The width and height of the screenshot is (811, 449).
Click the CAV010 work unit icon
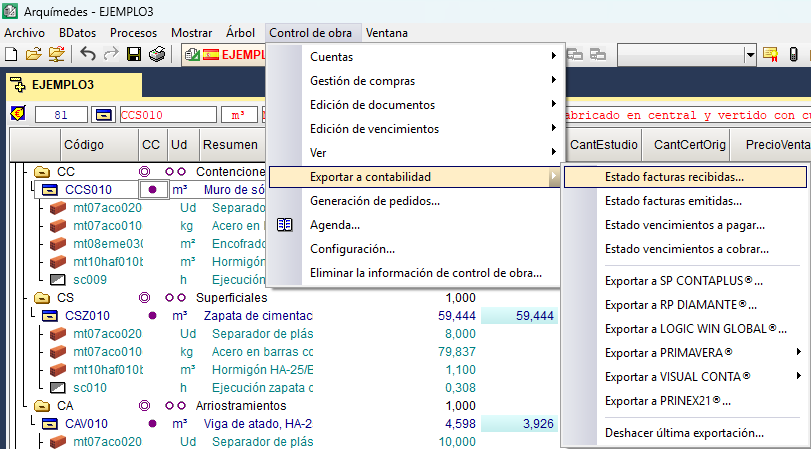coord(50,424)
